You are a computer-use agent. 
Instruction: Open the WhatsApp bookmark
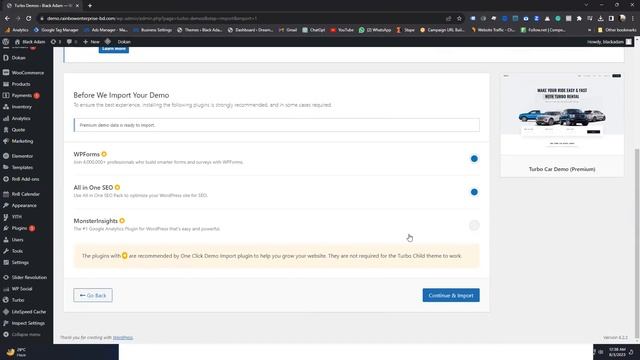point(375,30)
